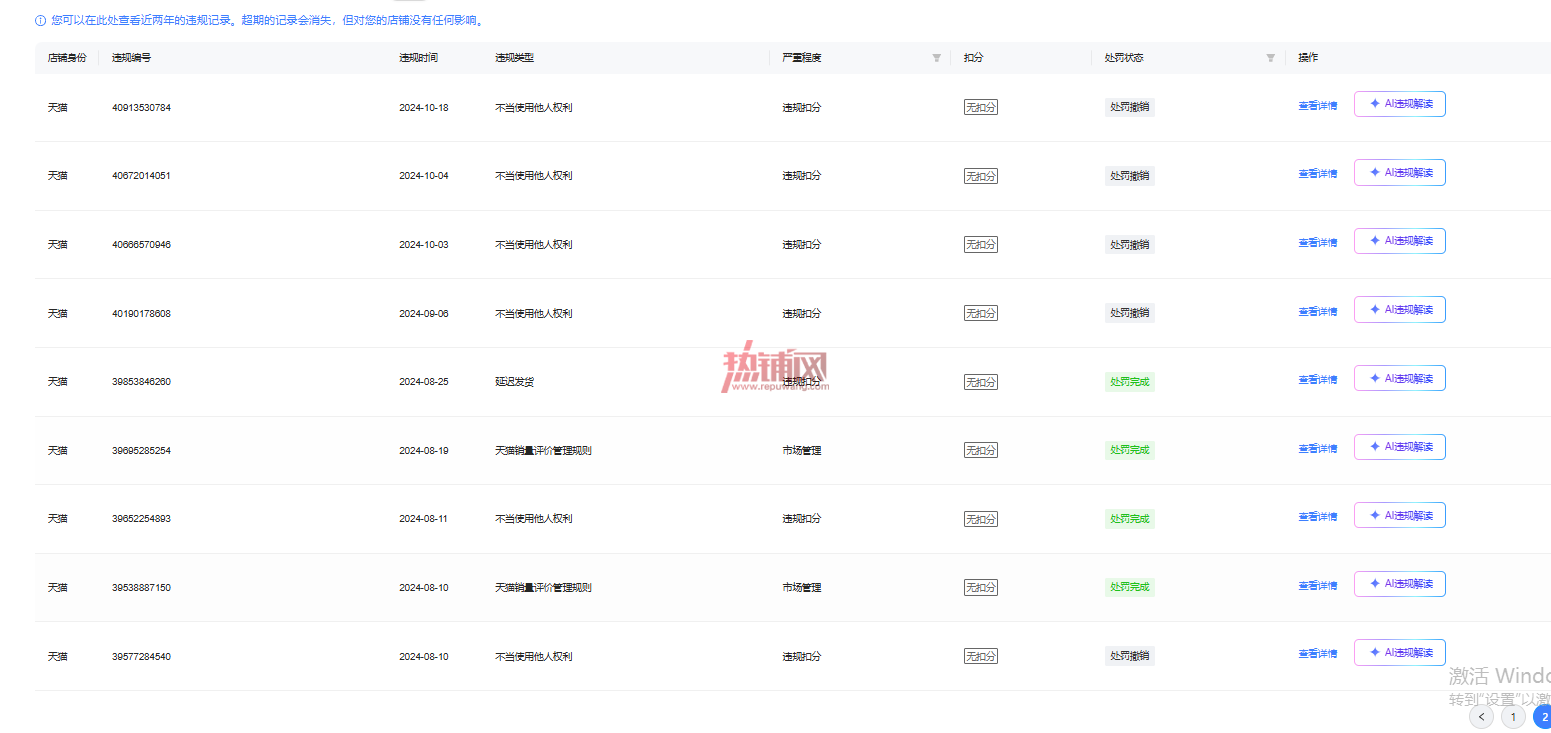Click filter icon in 处罚状态 column header
This screenshot has width=1551, height=733.
(1270, 58)
